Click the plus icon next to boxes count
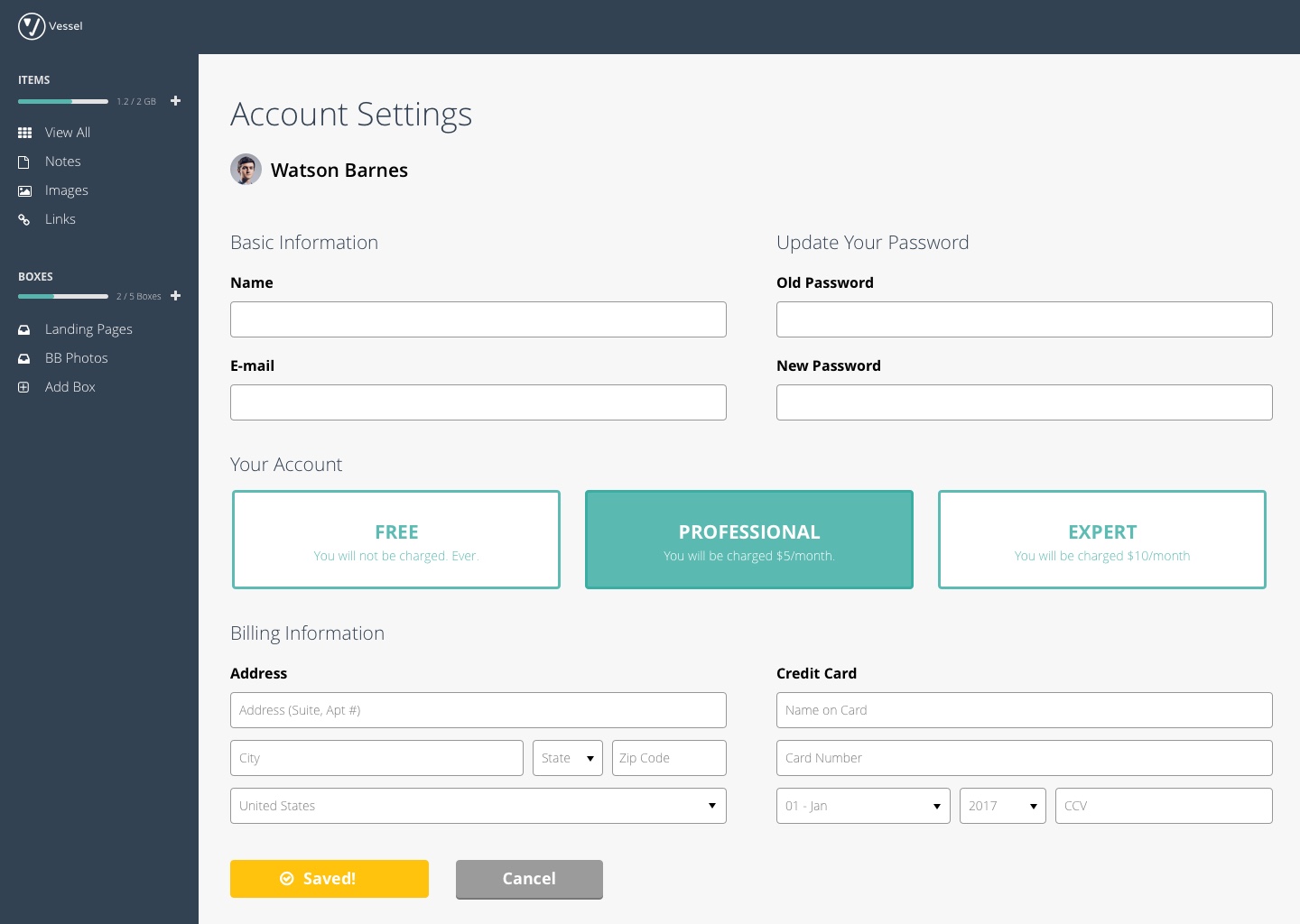 (176, 296)
